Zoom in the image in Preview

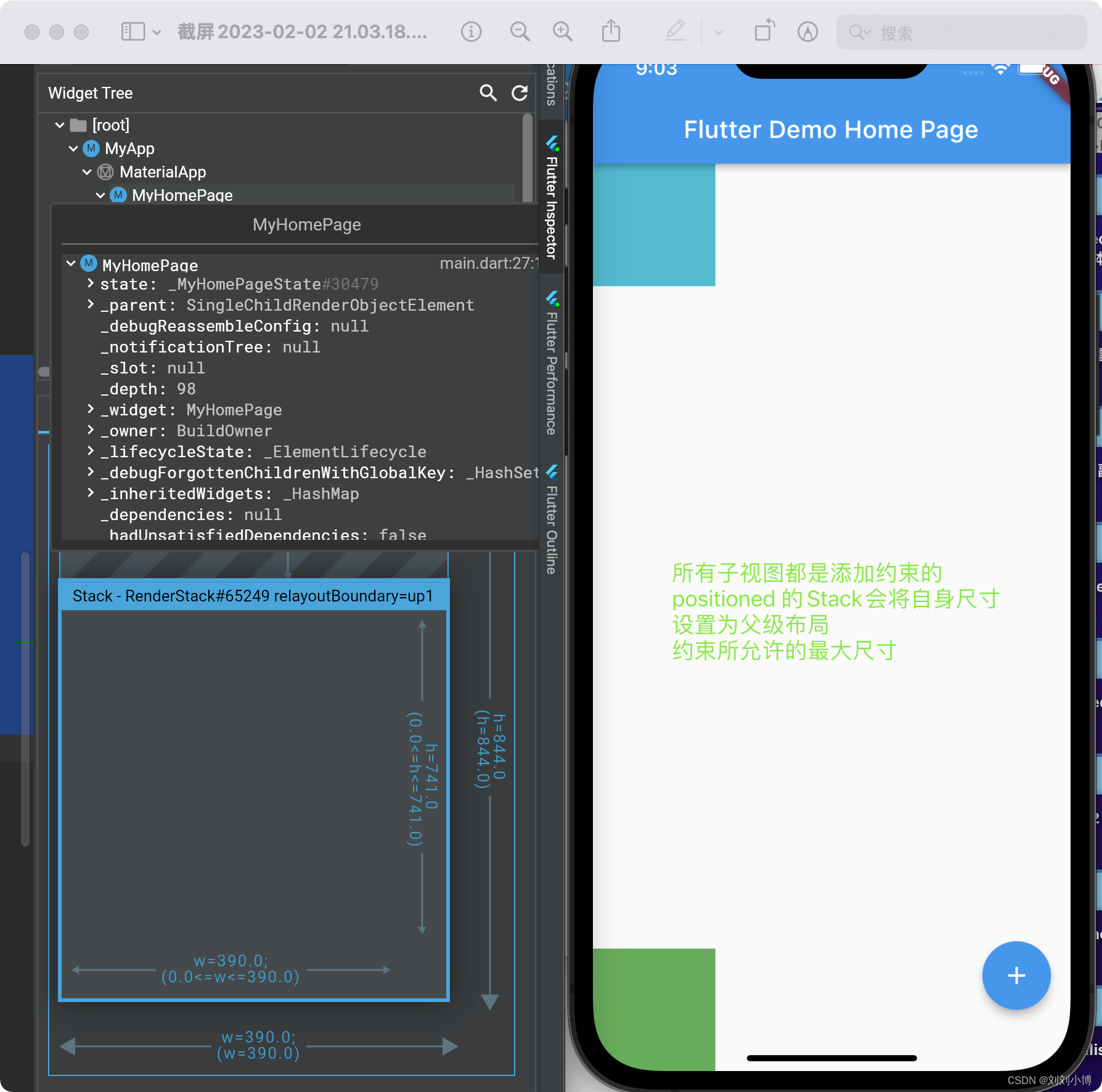tap(562, 31)
